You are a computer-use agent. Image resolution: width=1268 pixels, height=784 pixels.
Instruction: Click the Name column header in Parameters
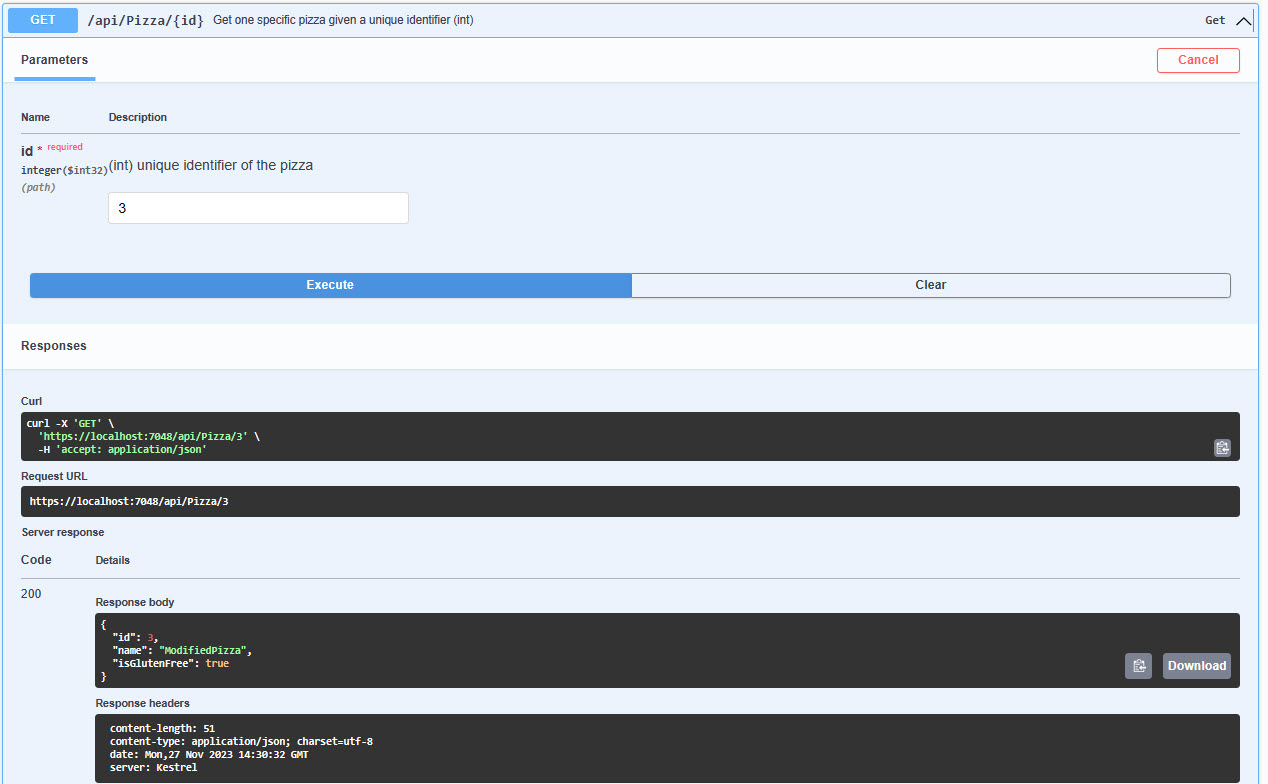click(35, 117)
